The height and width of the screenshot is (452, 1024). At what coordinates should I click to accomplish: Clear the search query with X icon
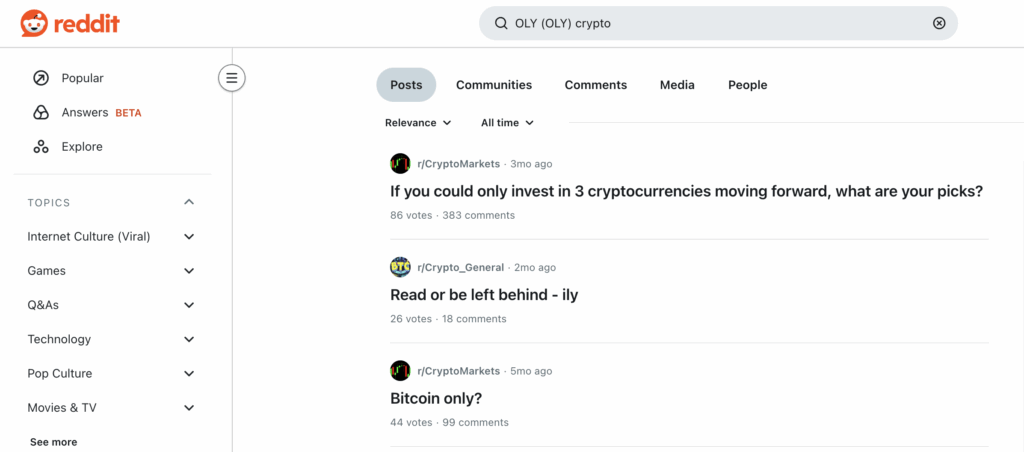939,23
